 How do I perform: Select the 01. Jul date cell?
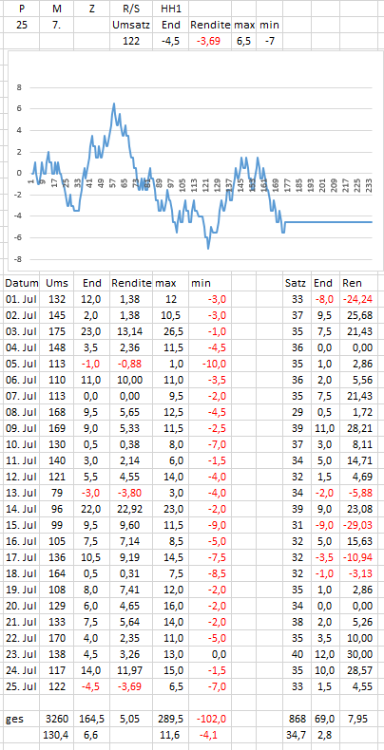(22, 300)
